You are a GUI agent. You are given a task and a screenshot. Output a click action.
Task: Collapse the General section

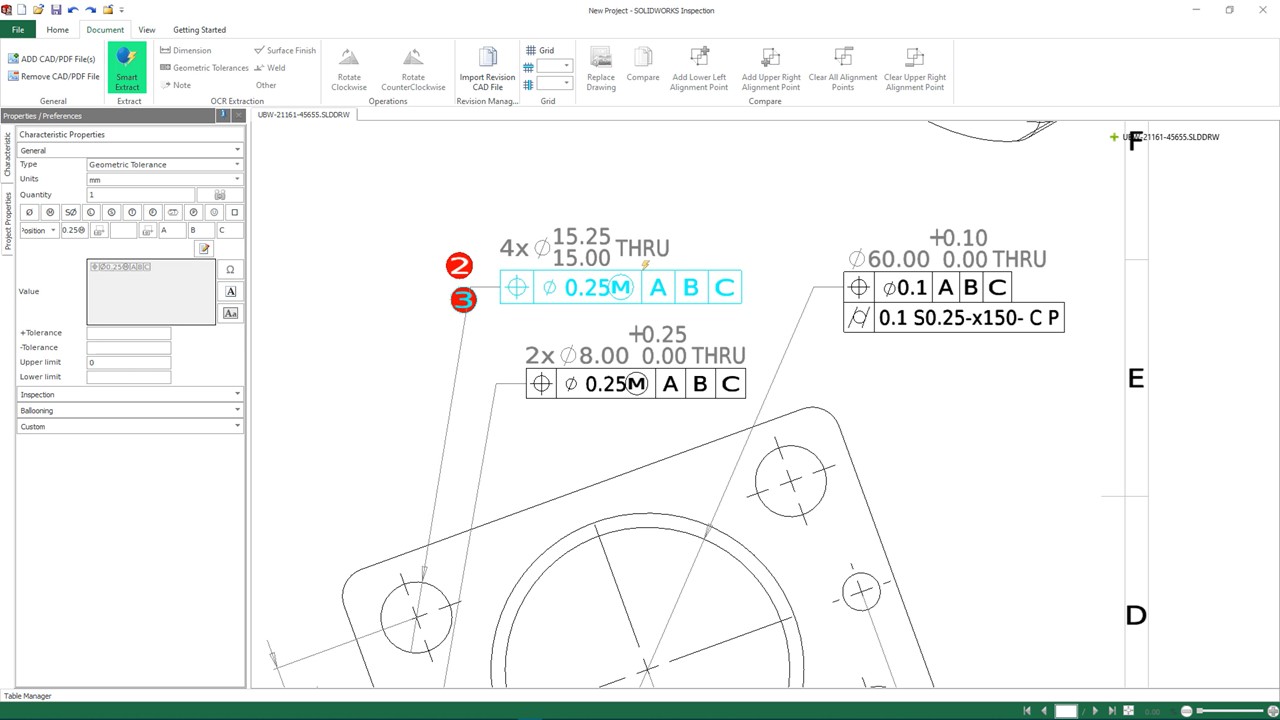130,150
